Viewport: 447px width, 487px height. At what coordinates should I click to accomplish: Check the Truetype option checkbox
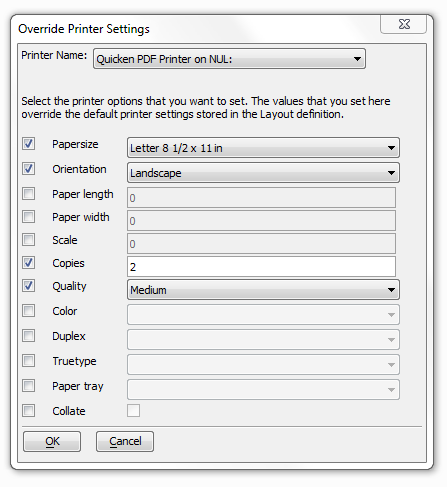(x=28, y=361)
